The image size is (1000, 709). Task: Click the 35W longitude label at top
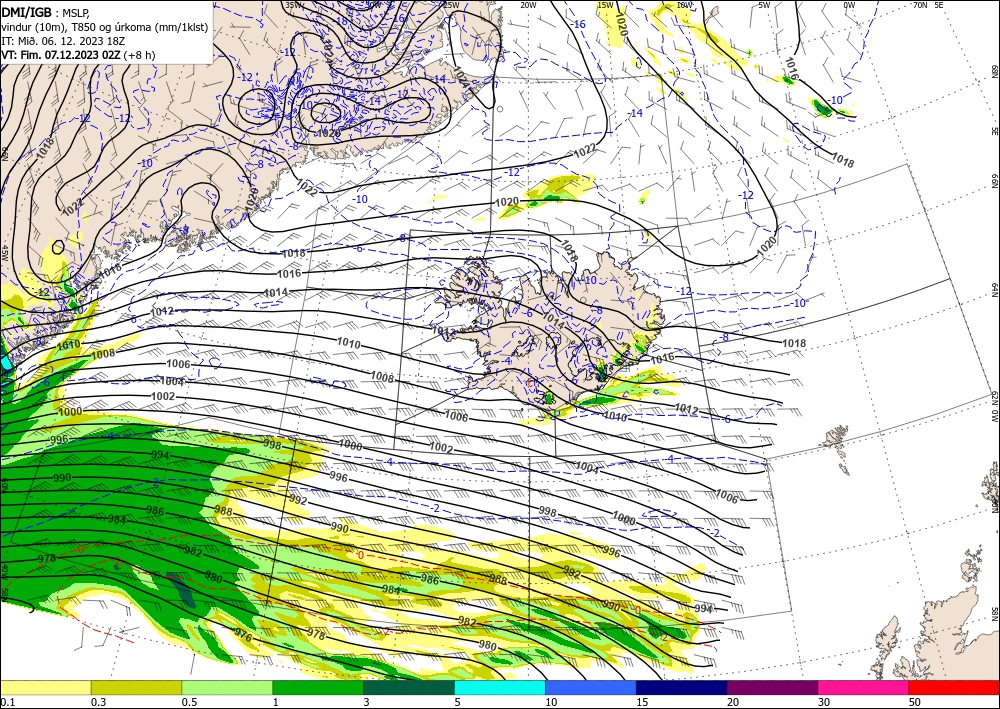coord(293,5)
